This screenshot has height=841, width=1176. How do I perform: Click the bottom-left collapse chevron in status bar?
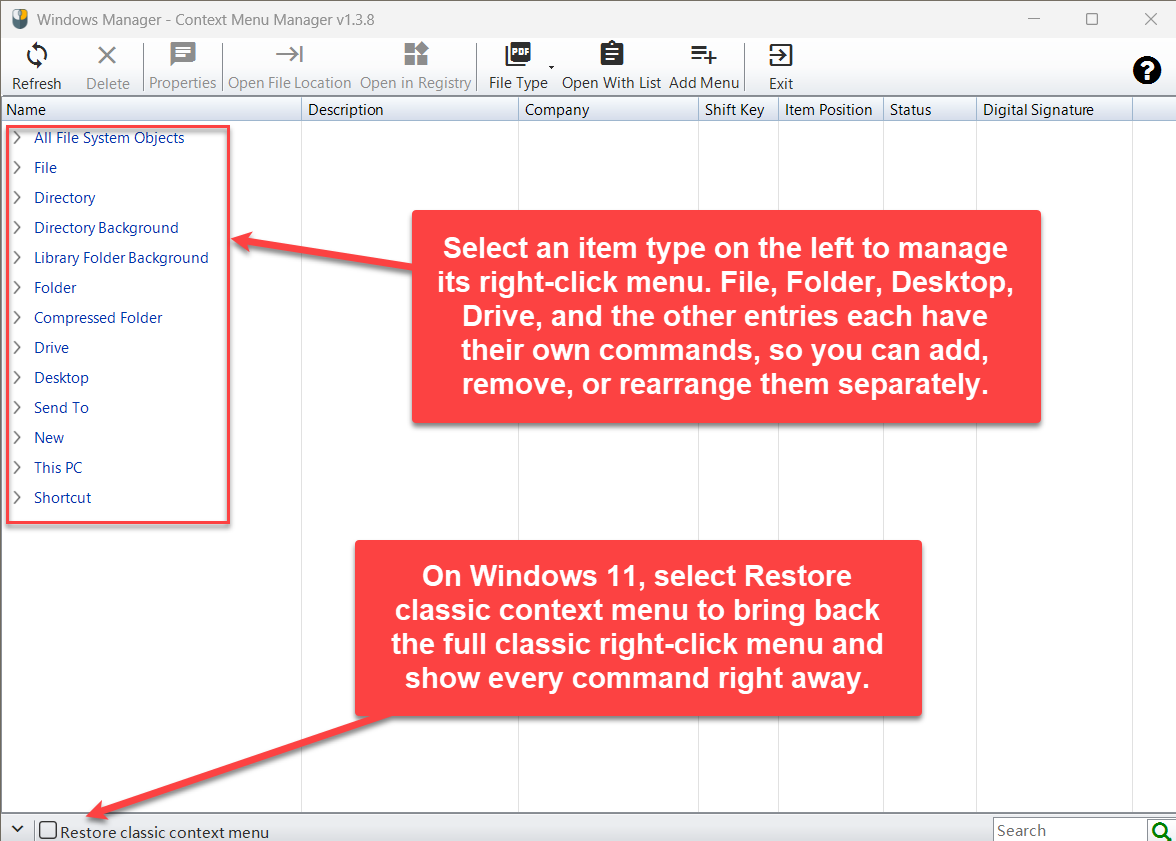pos(17,829)
